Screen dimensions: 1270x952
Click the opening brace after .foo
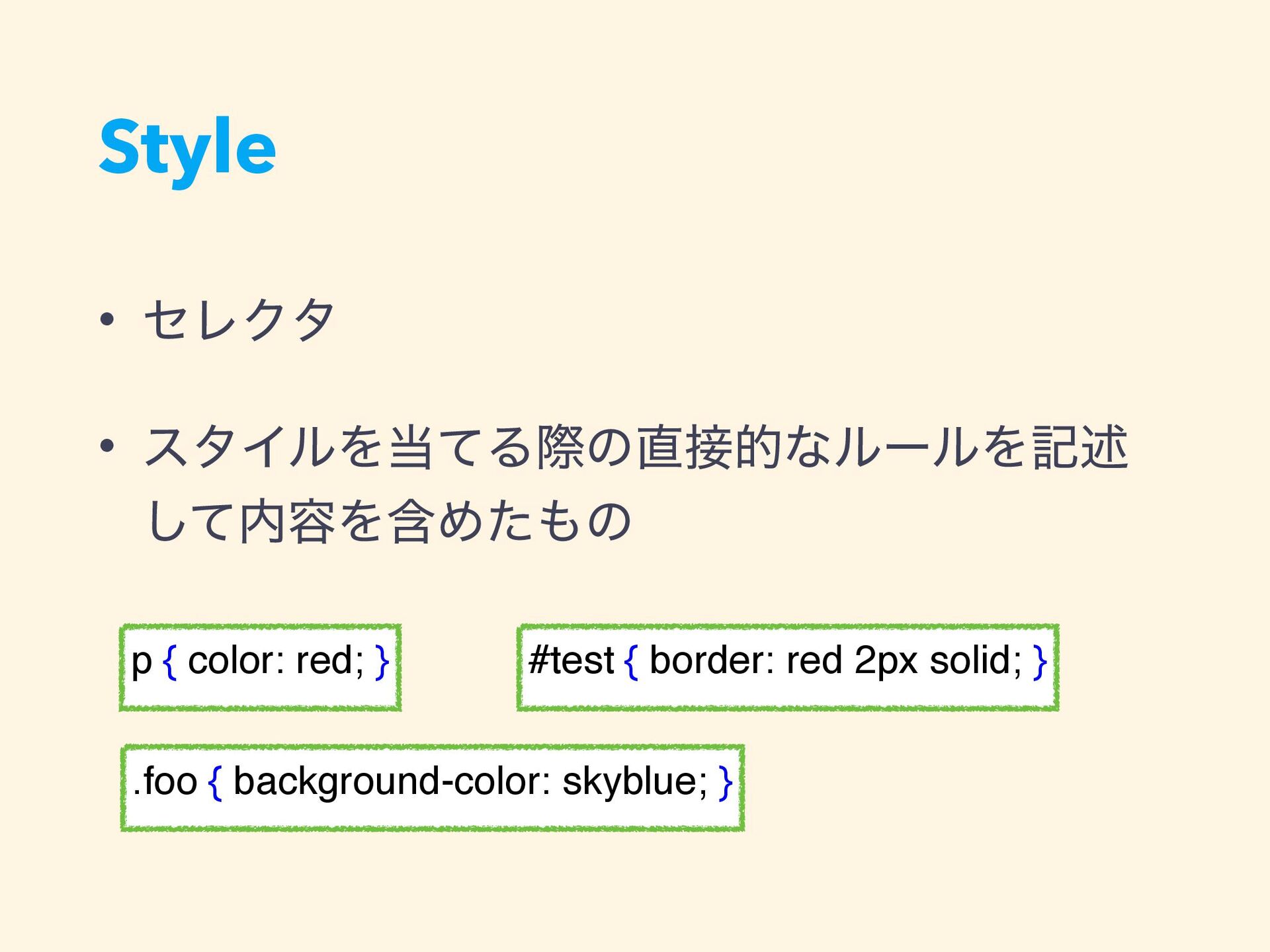click(215, 783)
